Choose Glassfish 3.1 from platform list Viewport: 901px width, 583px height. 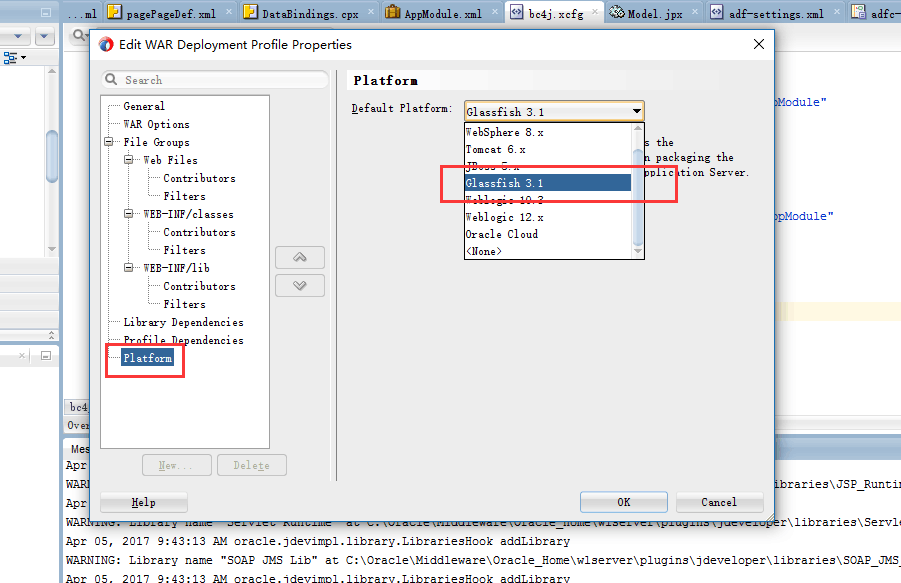point(548,183)
